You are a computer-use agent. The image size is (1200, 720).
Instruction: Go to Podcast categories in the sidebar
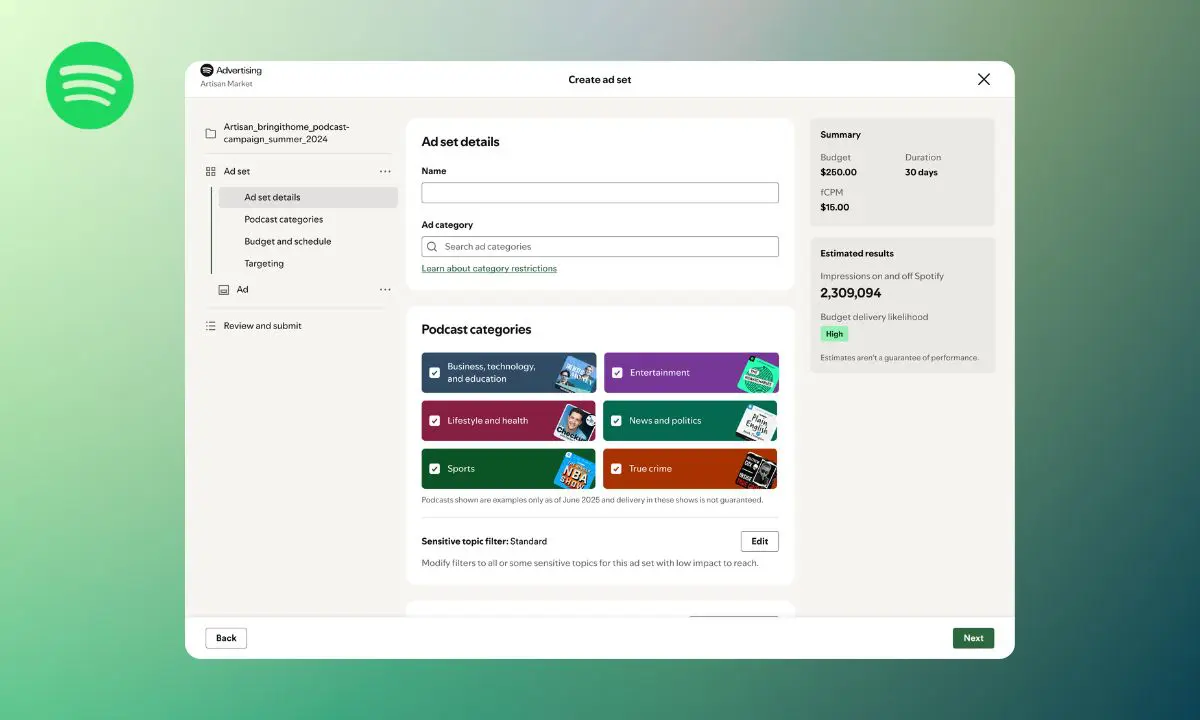[x=284, y=220]
